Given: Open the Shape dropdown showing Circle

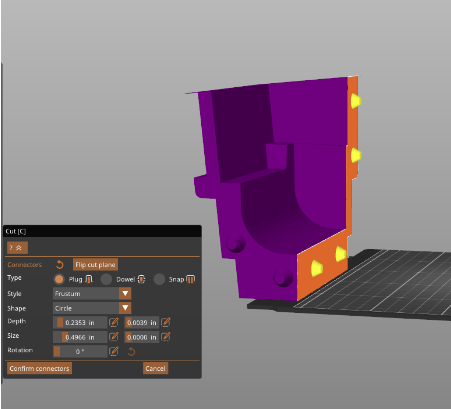Looking at the screenshot, I should point(92,308).
